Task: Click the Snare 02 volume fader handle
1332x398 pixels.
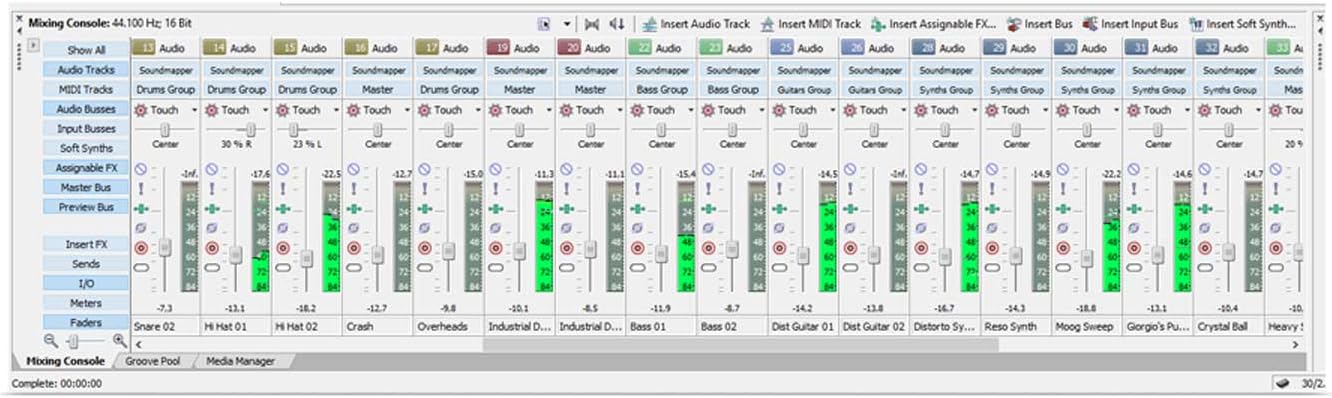Action: pos(166,247)
